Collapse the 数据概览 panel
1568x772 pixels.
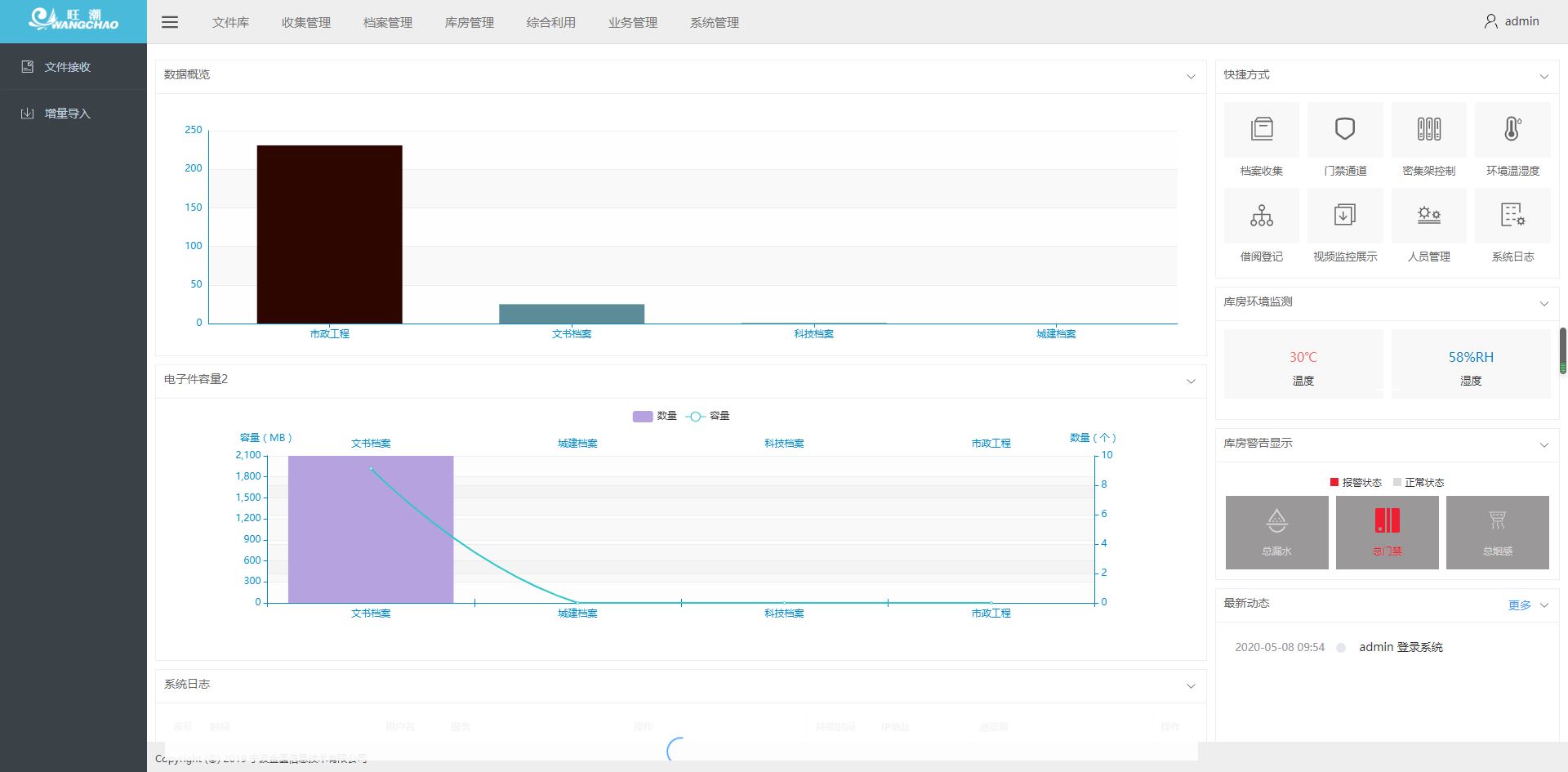1191,76
